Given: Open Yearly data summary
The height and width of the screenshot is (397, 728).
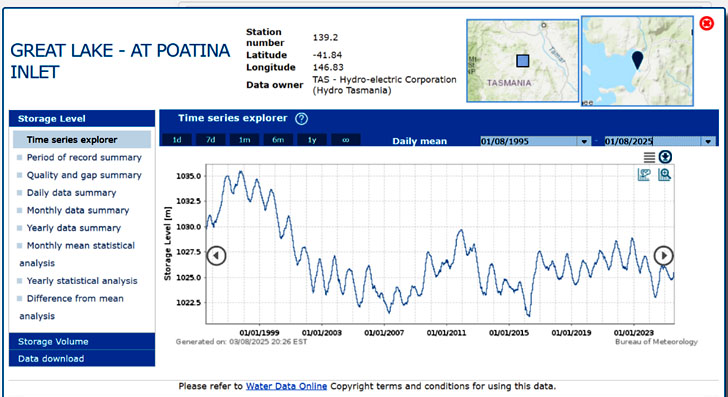Looking at the screenshot, I should click(74, 228).
